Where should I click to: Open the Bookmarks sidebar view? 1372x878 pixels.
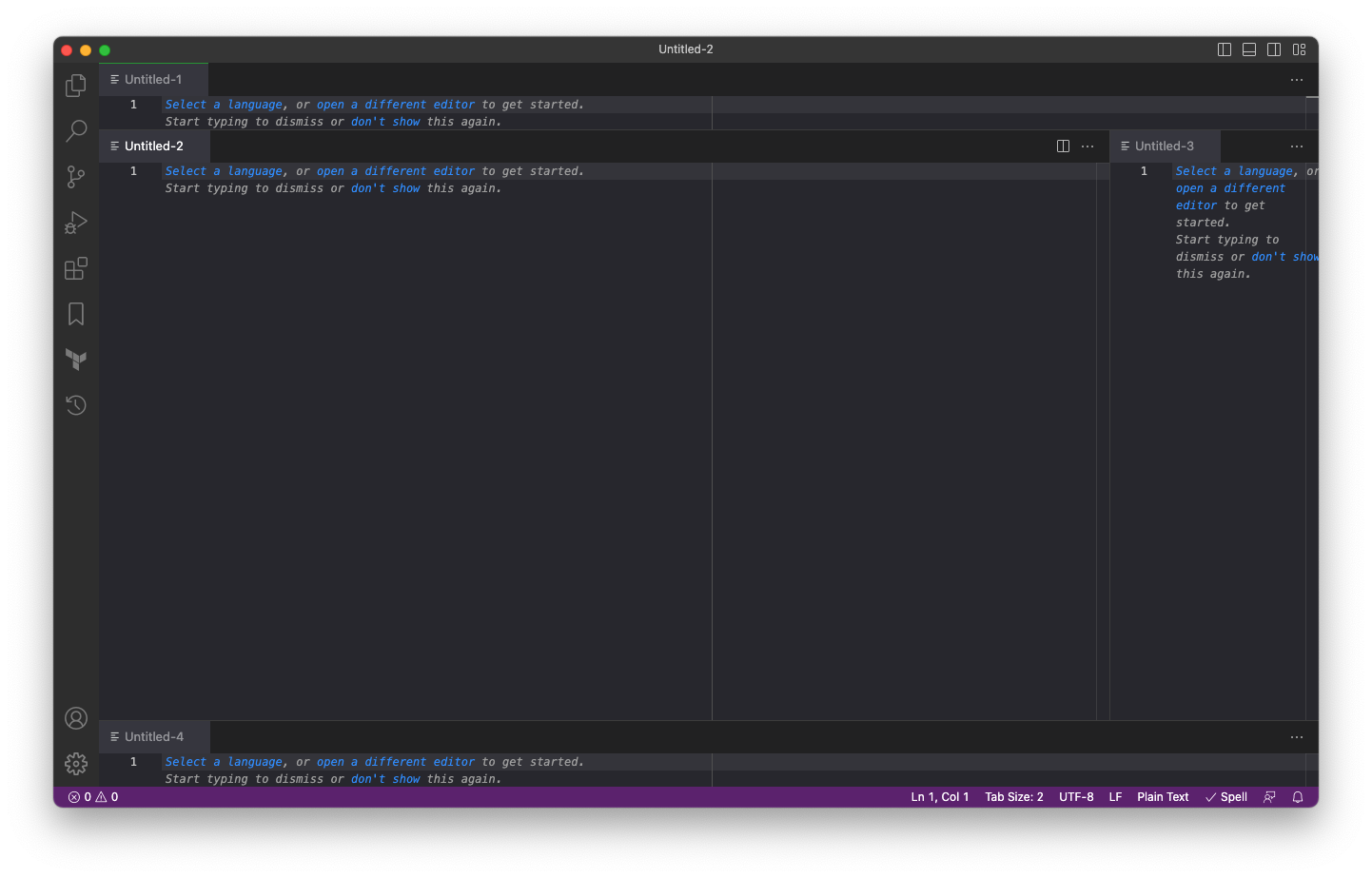(x=75, y=314)
